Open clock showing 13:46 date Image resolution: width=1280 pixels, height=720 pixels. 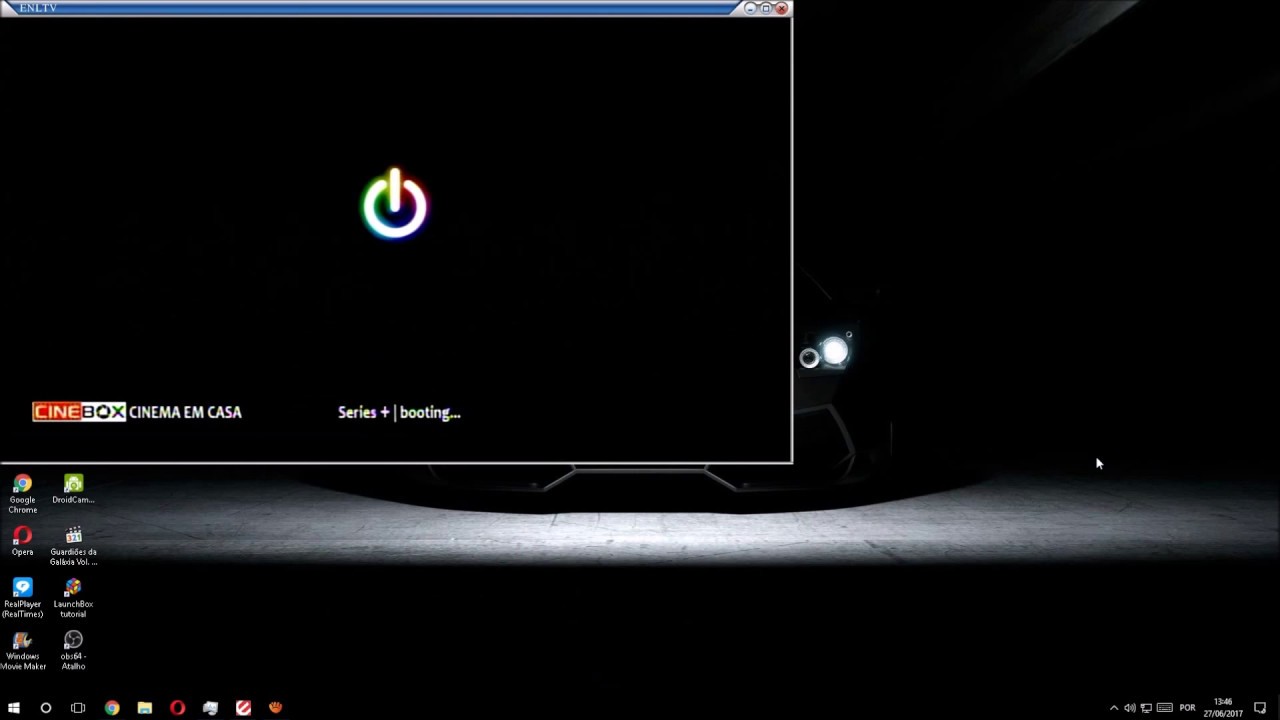1222,708
